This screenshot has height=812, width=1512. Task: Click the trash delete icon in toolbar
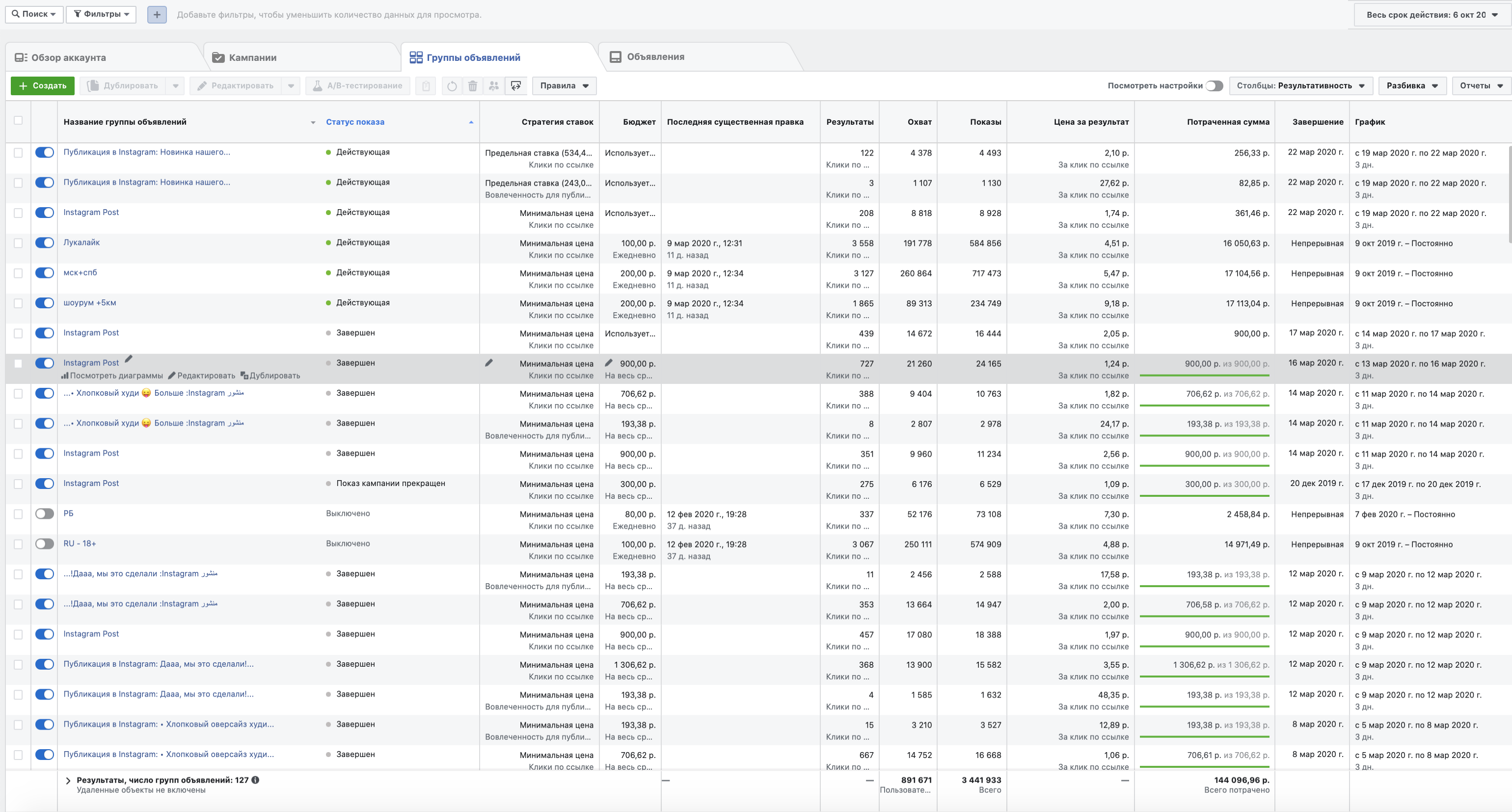click(472, 86)
